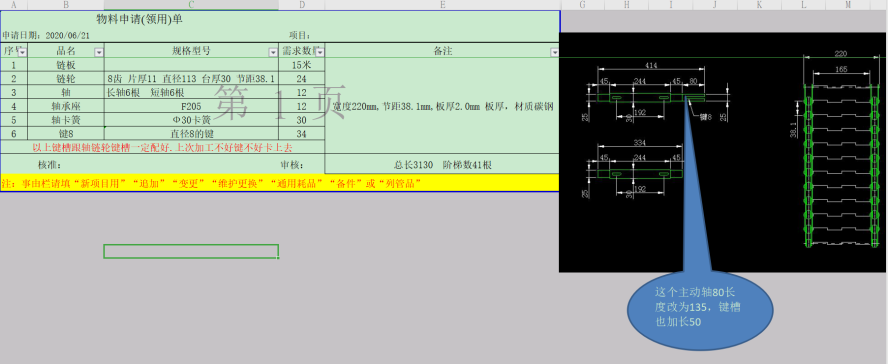Select the 链轮 item cell
Screen dimensions: 888x364
point(66,79)
